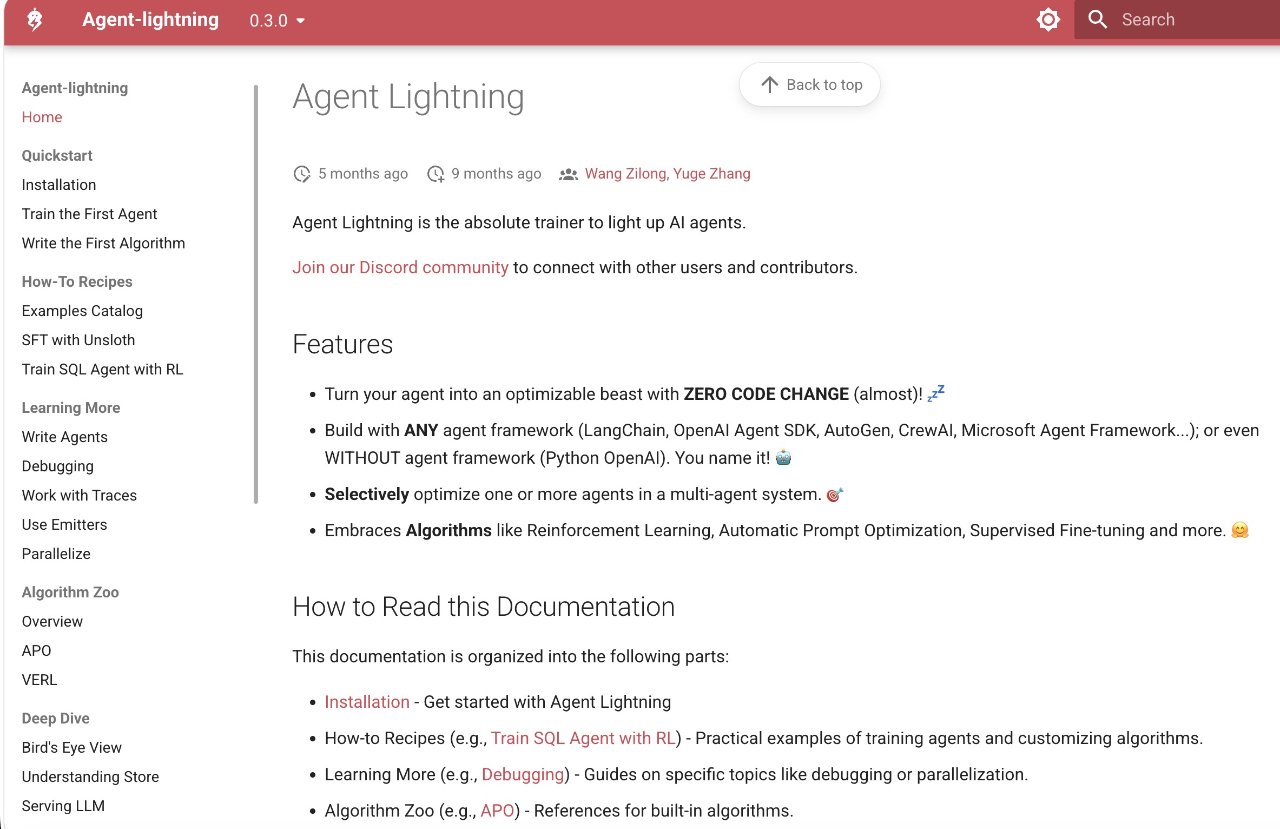Screen dimensions: 1280x829
Task: Open the VERL sidebar page
Action: pos(39,680)
